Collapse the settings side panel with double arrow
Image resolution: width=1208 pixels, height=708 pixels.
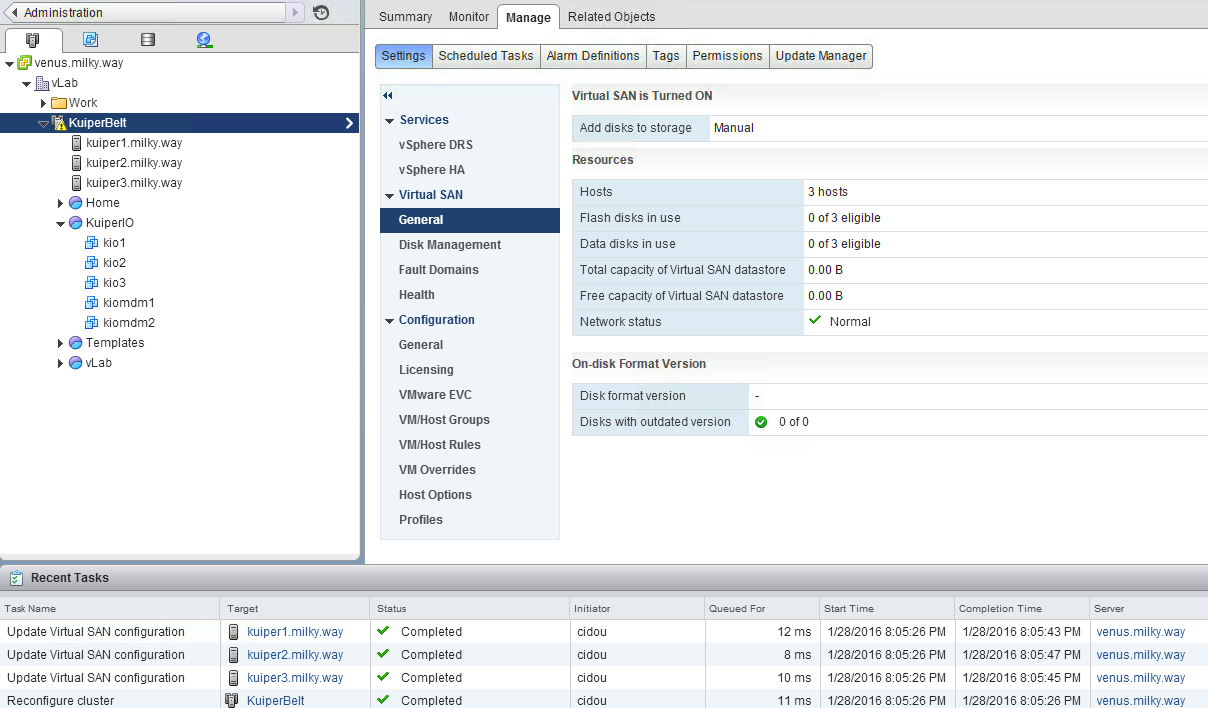[x=388, y=95]
